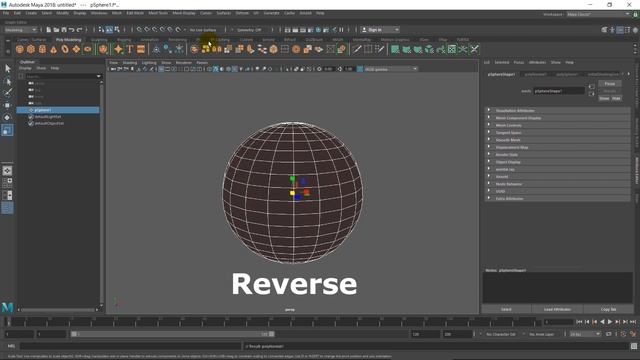Open the UV Editor shelf icon
The width and height of the screenshot is (640, 360).
pos(452,49)
